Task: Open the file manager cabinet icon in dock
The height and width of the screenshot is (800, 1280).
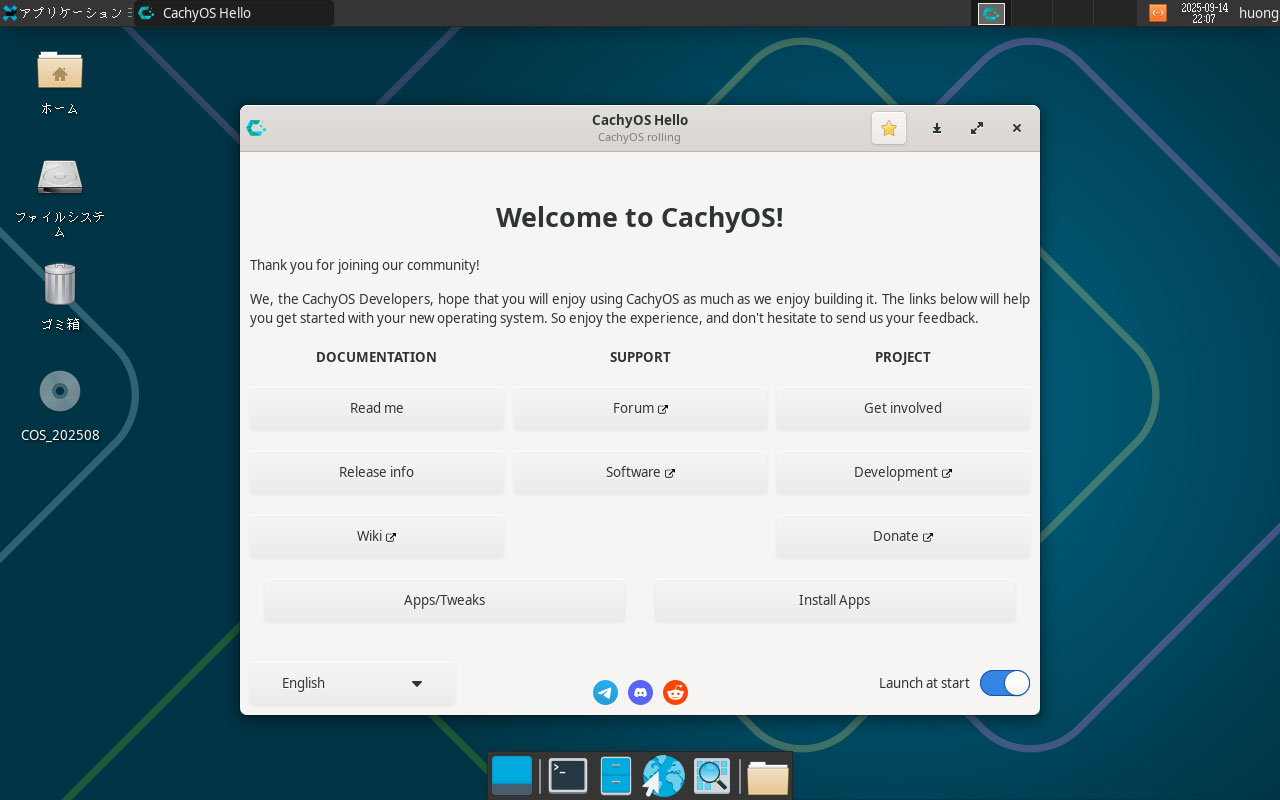Action: (x=616, y=776)
